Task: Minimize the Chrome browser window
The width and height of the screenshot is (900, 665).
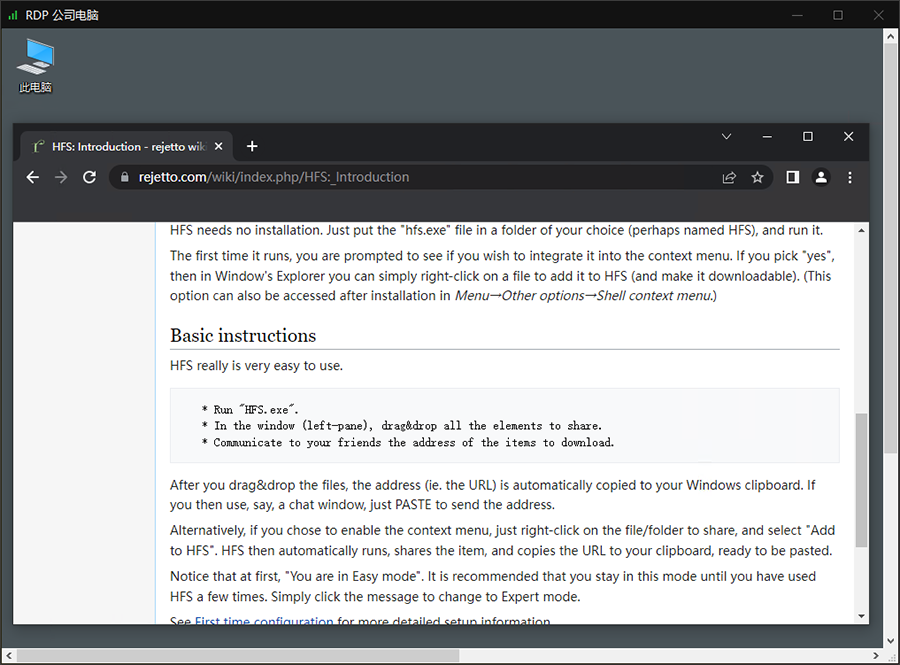Action: 767,137
